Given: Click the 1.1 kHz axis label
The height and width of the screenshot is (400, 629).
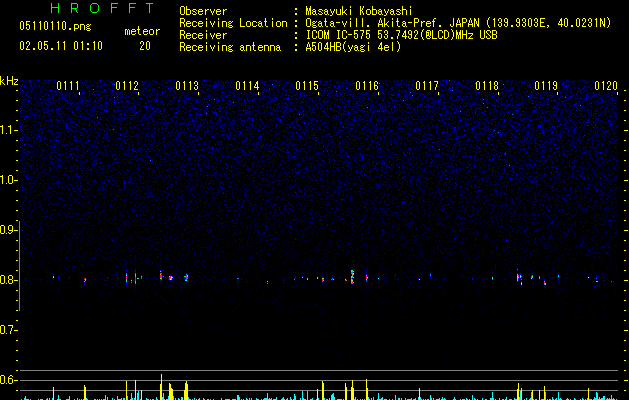Looking at the screenshot, I should pyautogui.click(x=8, y=130).
